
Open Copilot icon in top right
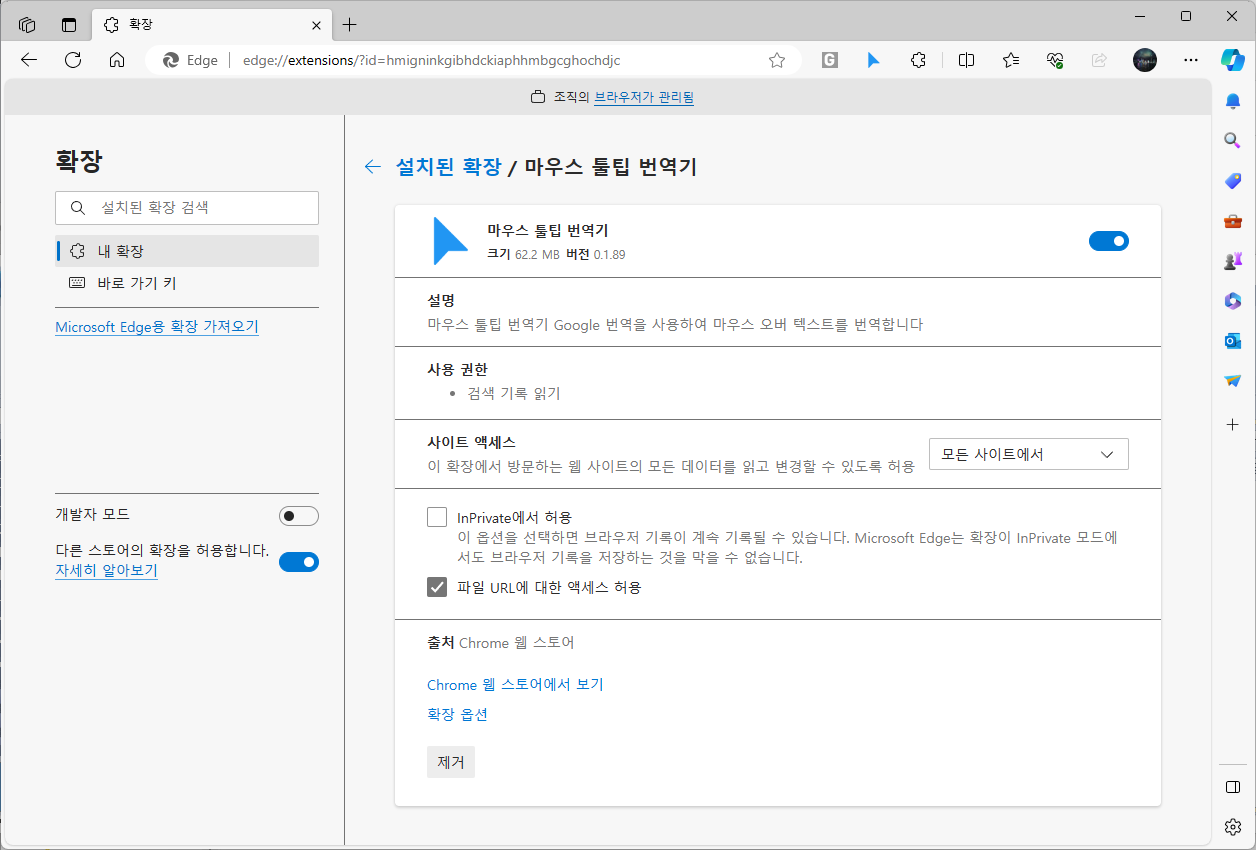pyautogui.click(x=1232, y=60)
